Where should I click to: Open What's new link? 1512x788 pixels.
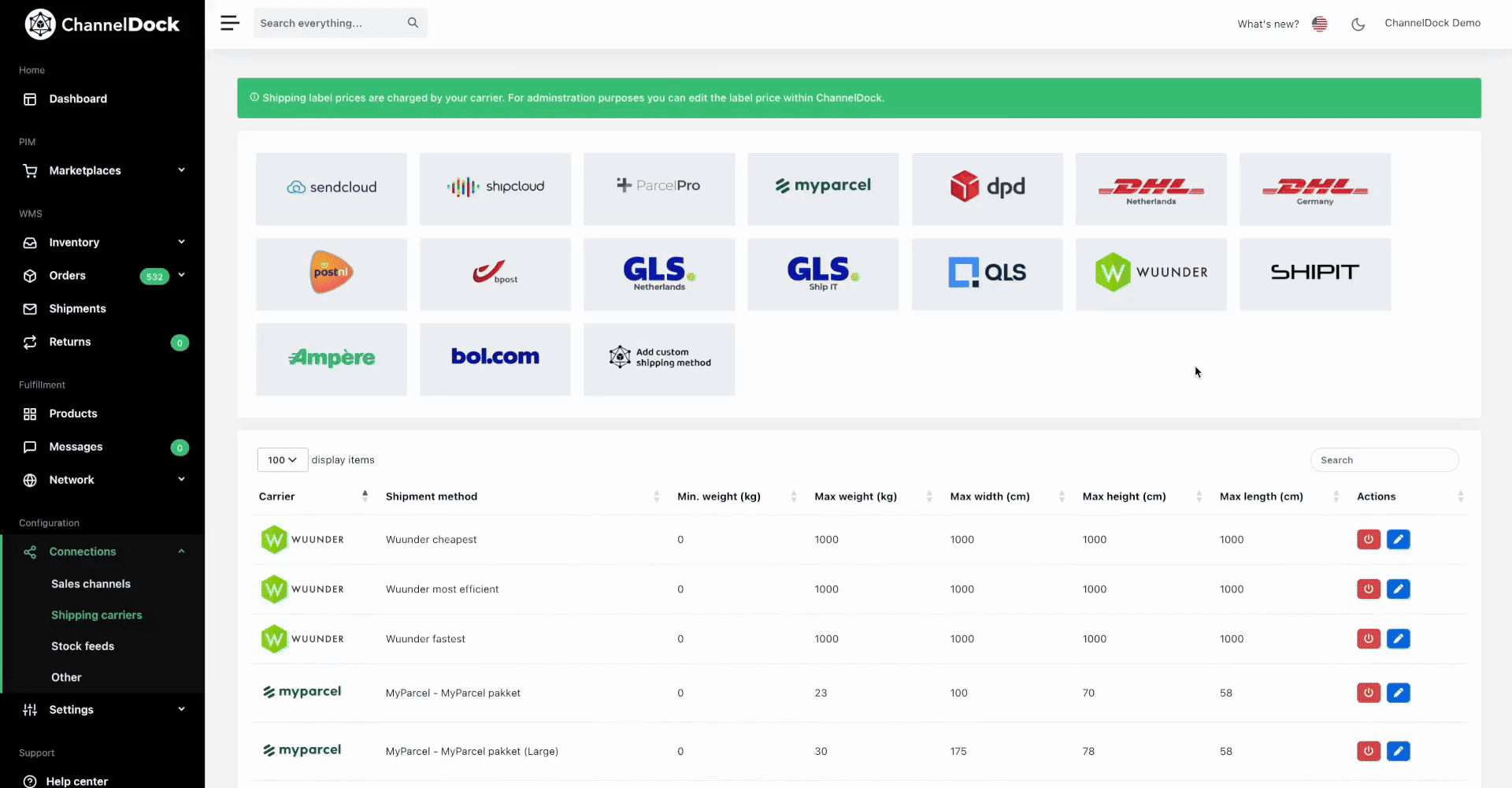(1268, 24)
